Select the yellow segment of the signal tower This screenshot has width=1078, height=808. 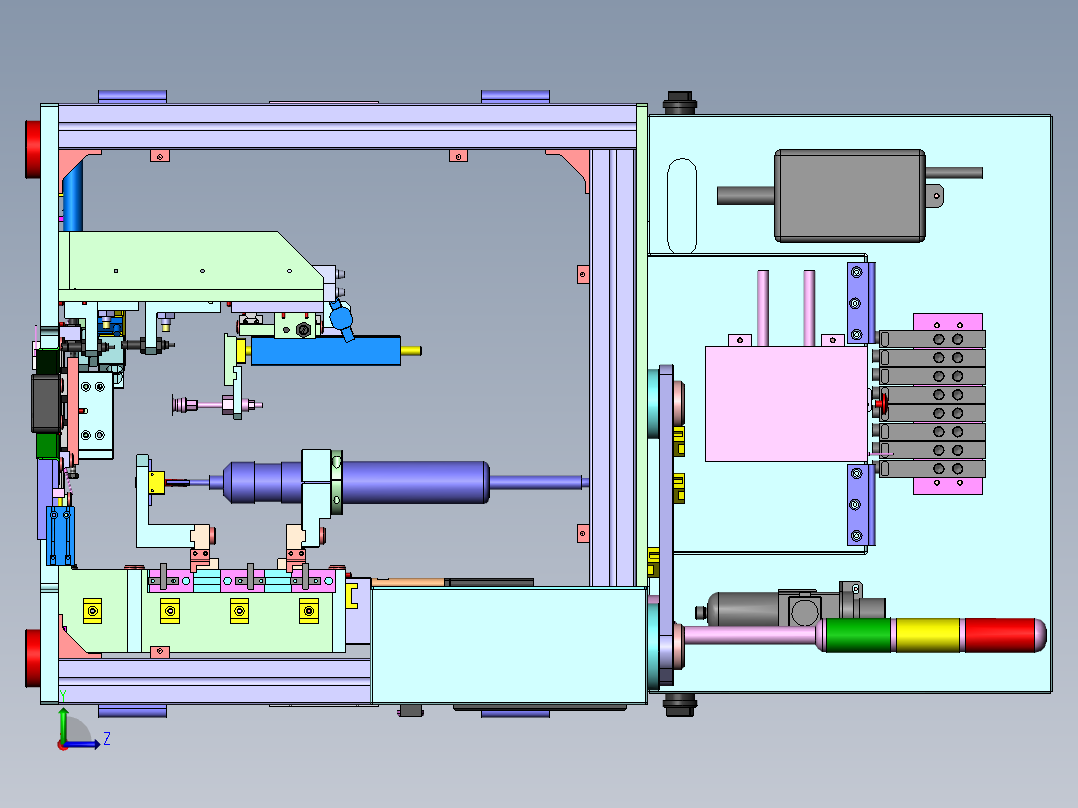927,635
